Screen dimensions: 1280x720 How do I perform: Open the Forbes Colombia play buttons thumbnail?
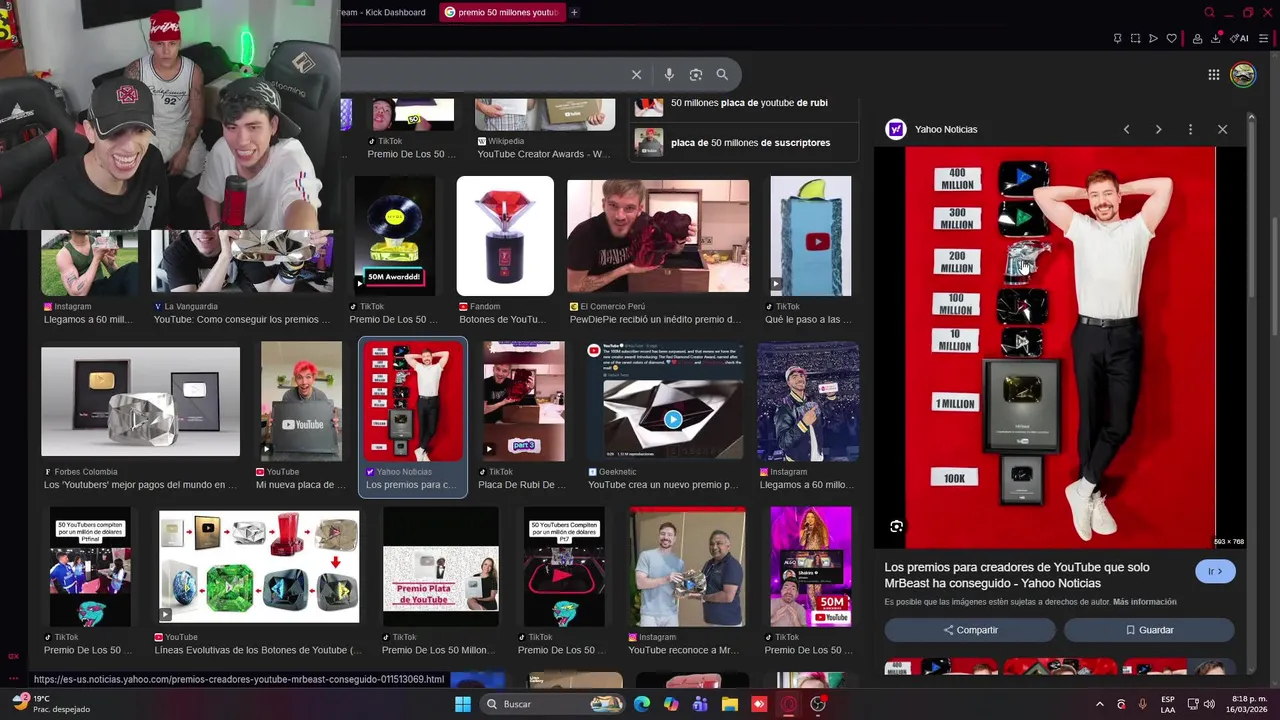click(x=140, y=401)
